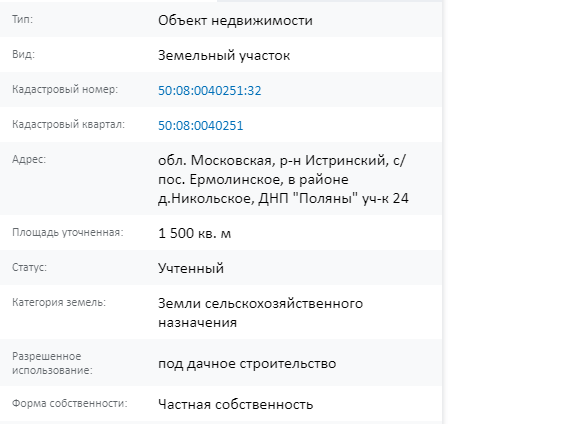This screenshot has height=424, width=588.
Task: Click the 'Кадастровый квартал:' label
Action: [68, 124]
